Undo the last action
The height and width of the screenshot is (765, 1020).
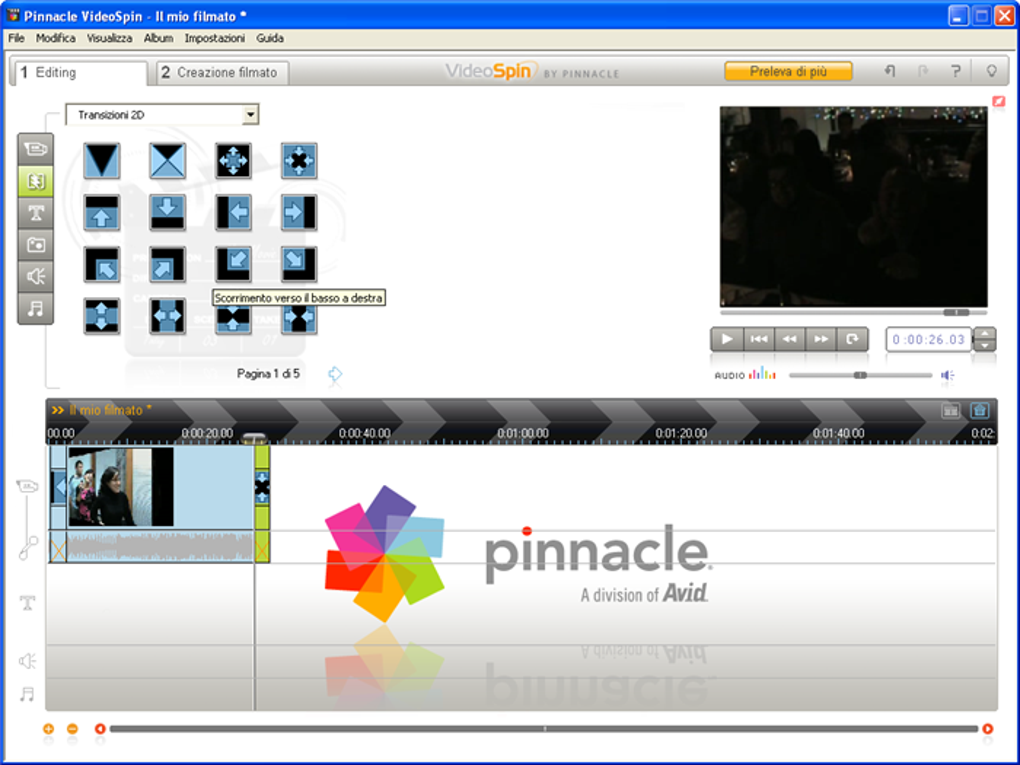(x=889, y=71)
